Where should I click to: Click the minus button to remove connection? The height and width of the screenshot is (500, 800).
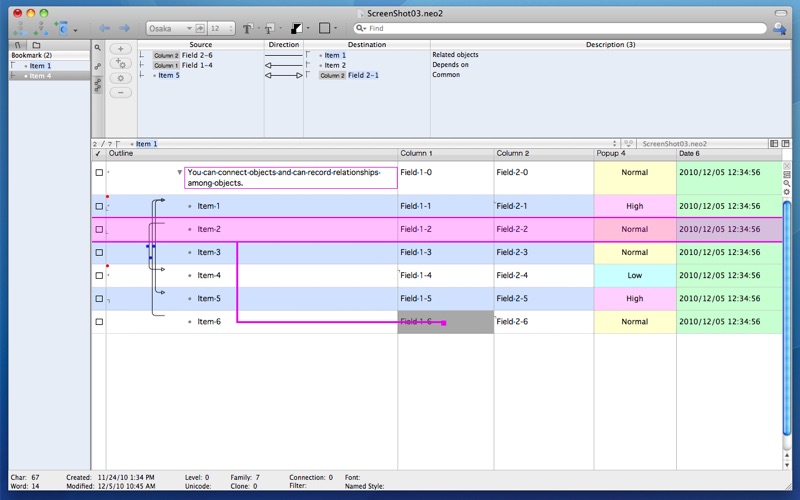[x=121, y=92]
